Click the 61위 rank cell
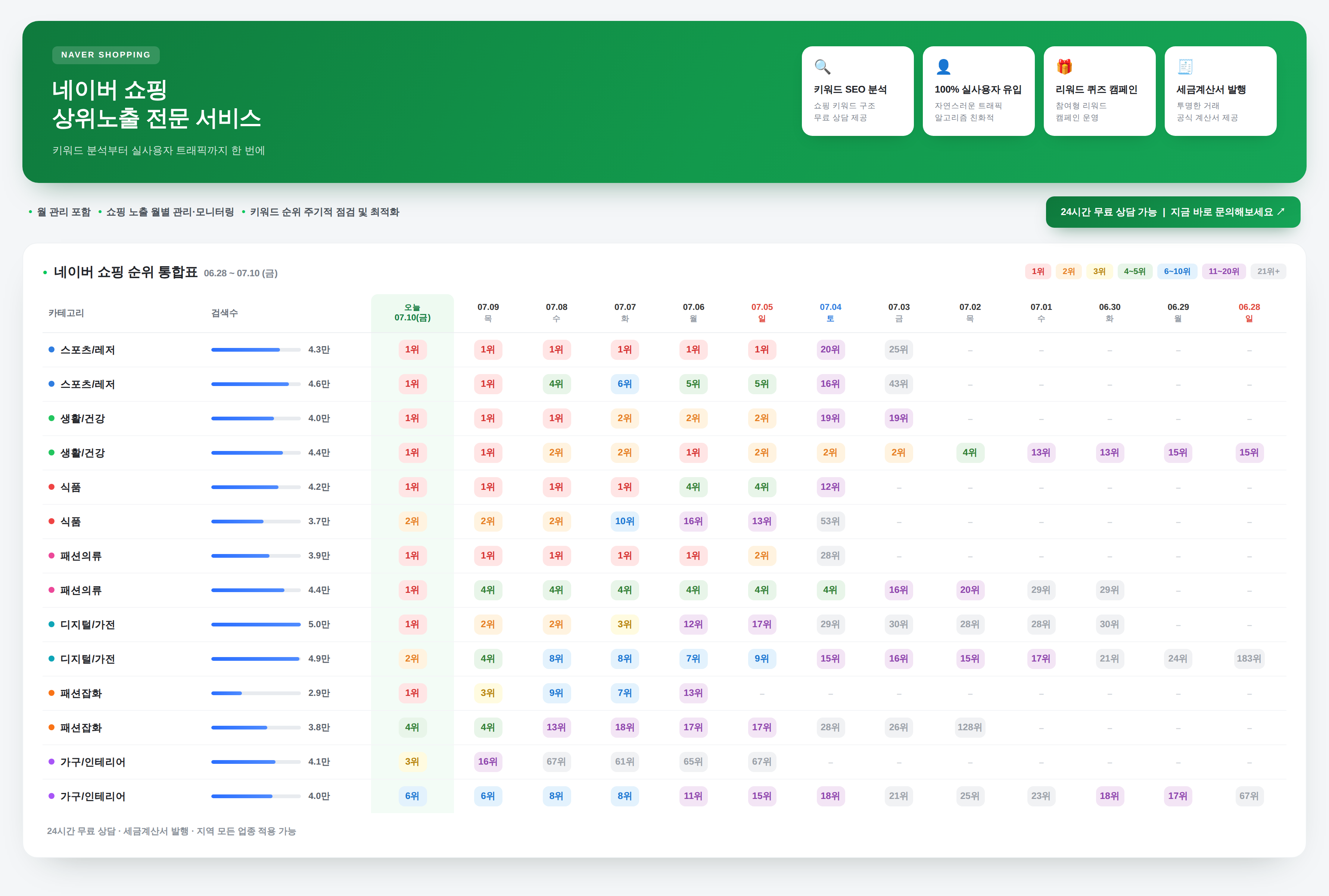 click(625, 762)
